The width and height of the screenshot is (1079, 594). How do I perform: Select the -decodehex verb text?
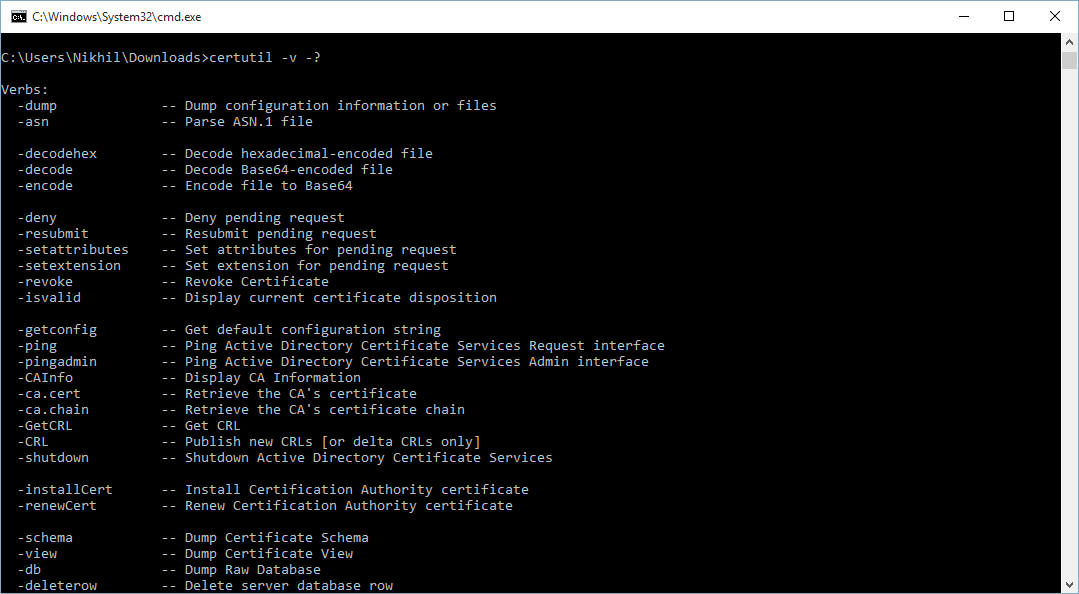click(x=57, y=153)
